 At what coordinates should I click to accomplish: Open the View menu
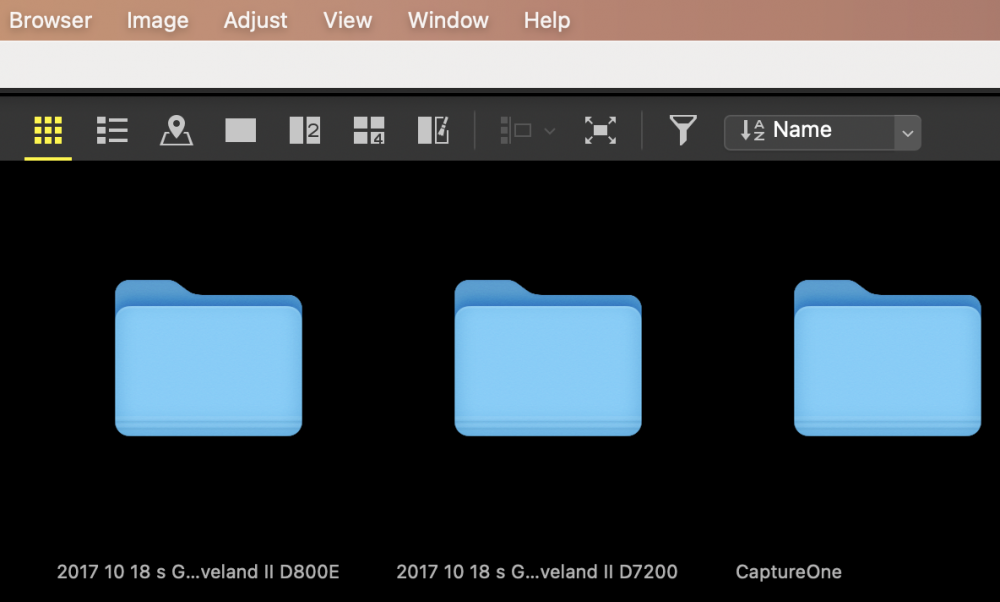[x=348, y=20]
